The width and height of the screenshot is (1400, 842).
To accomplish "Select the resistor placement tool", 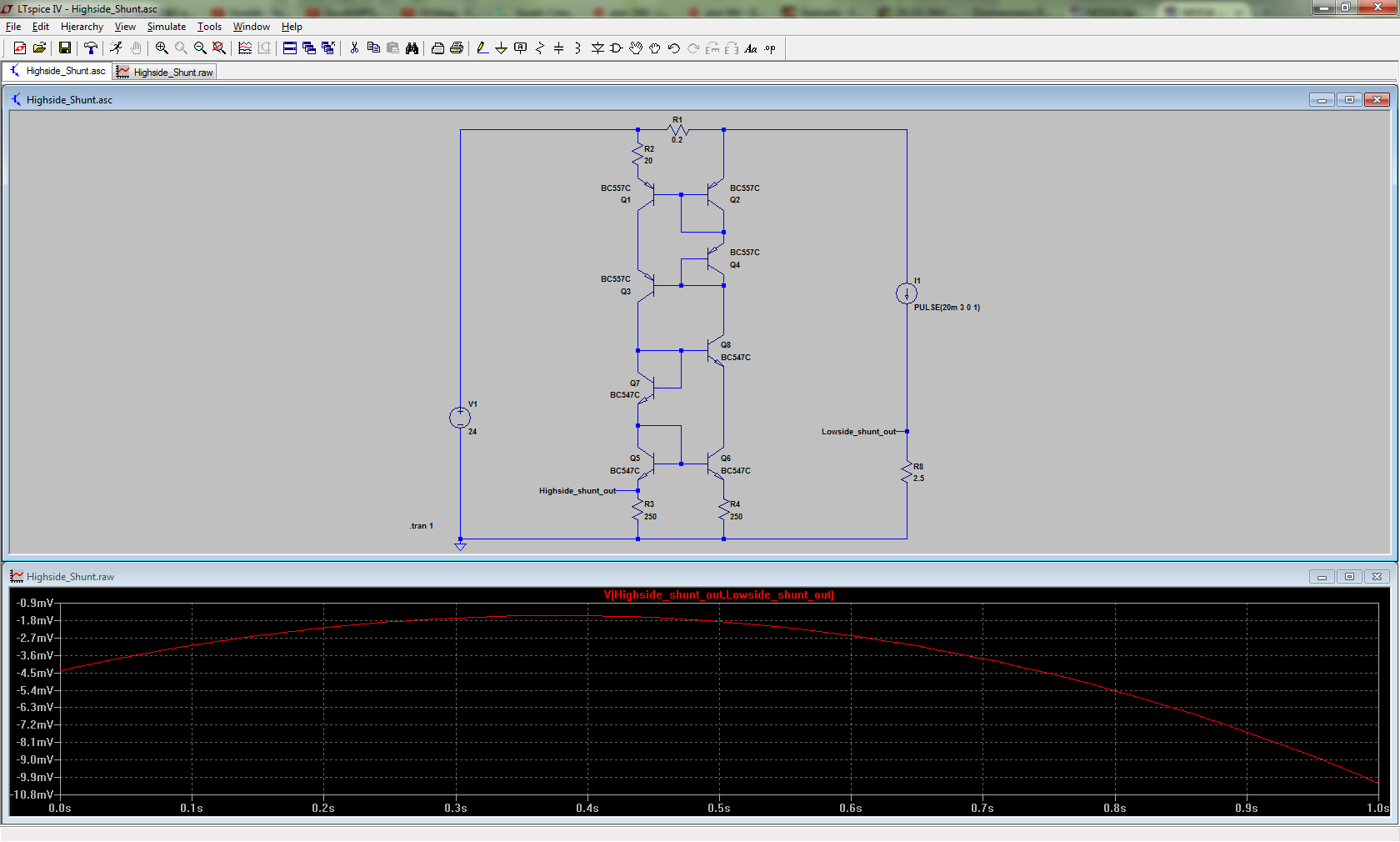I will tap(539, 48).
